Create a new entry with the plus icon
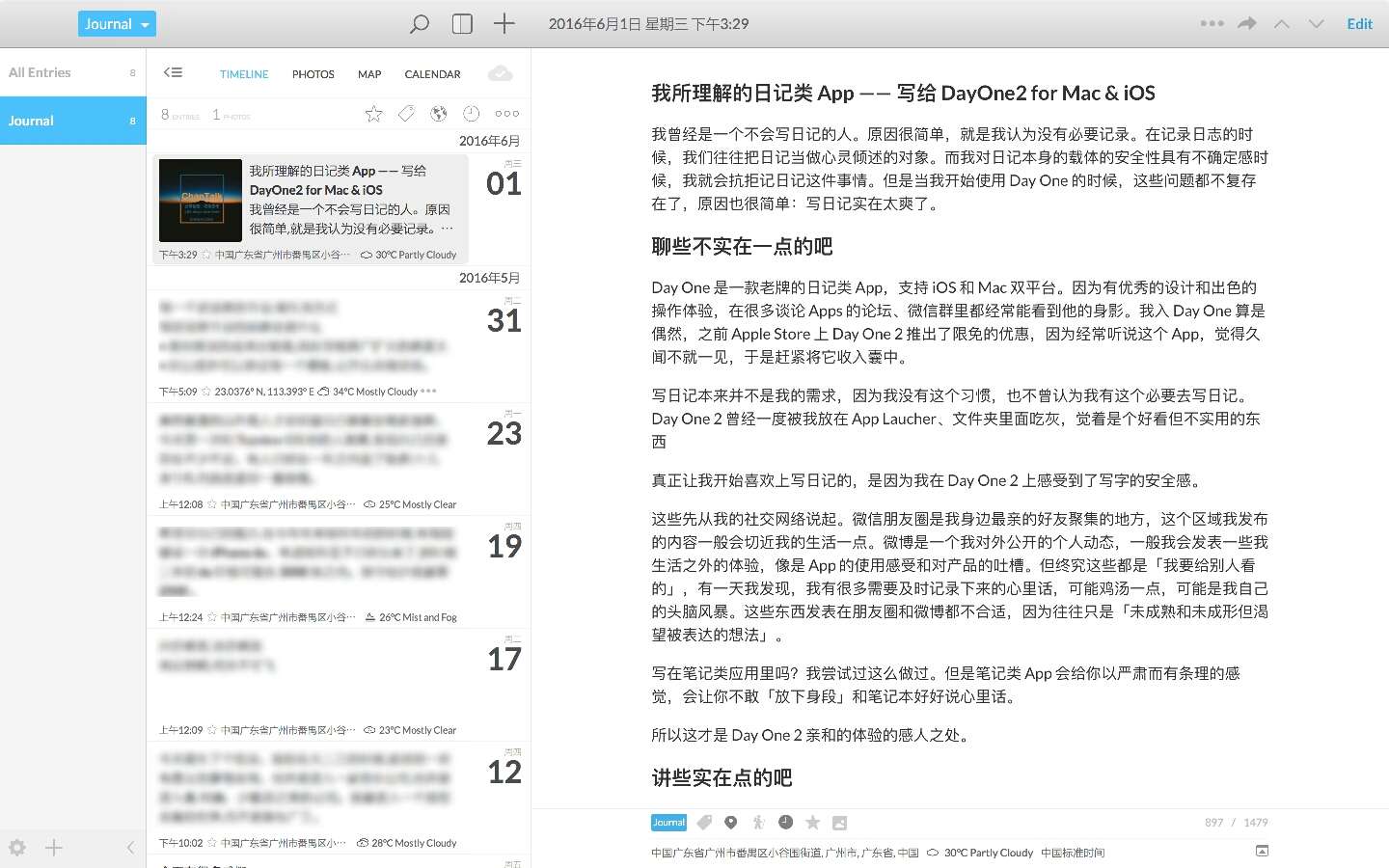 click(x=503, y=23)
